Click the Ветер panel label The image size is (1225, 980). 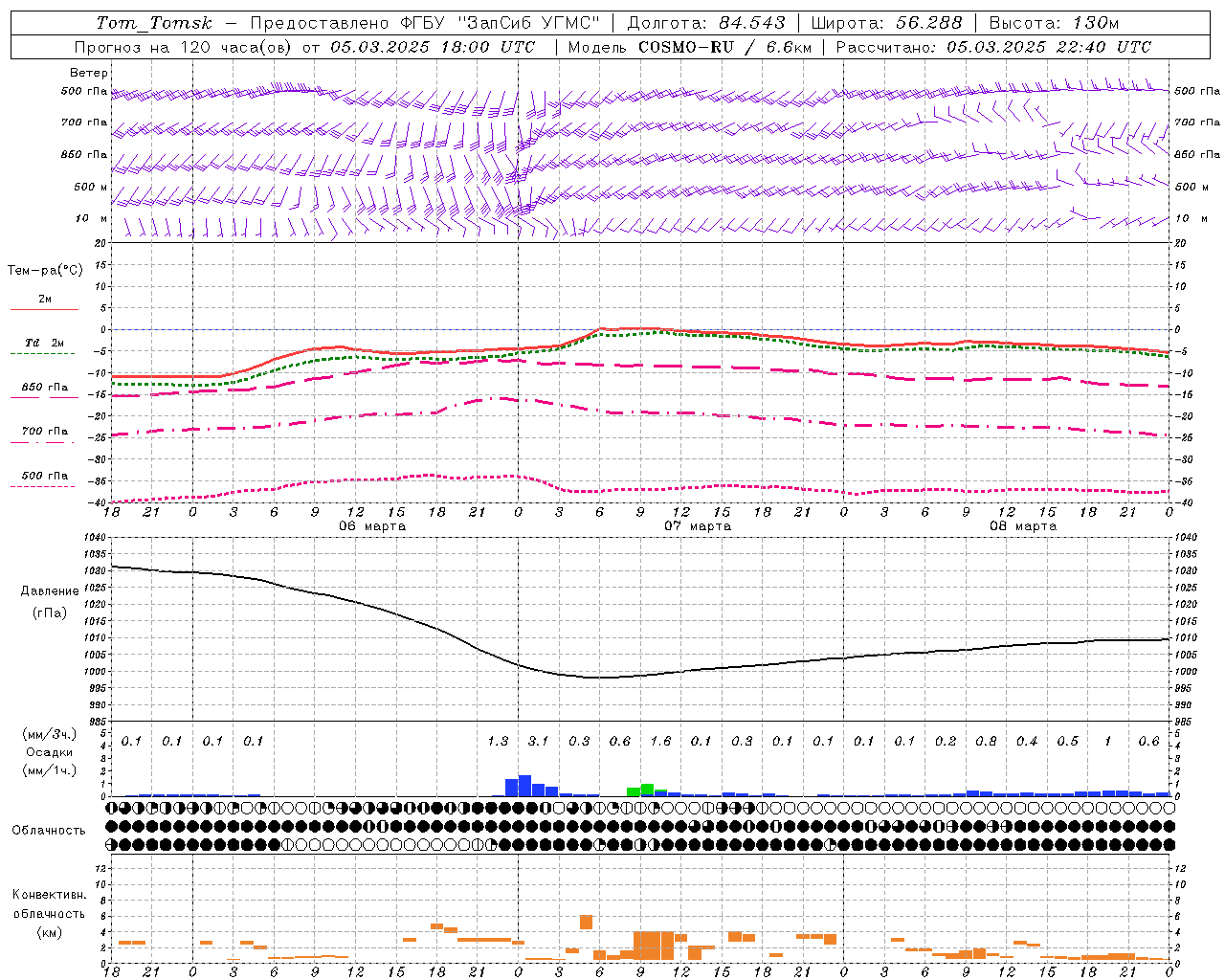click(89, 73)
